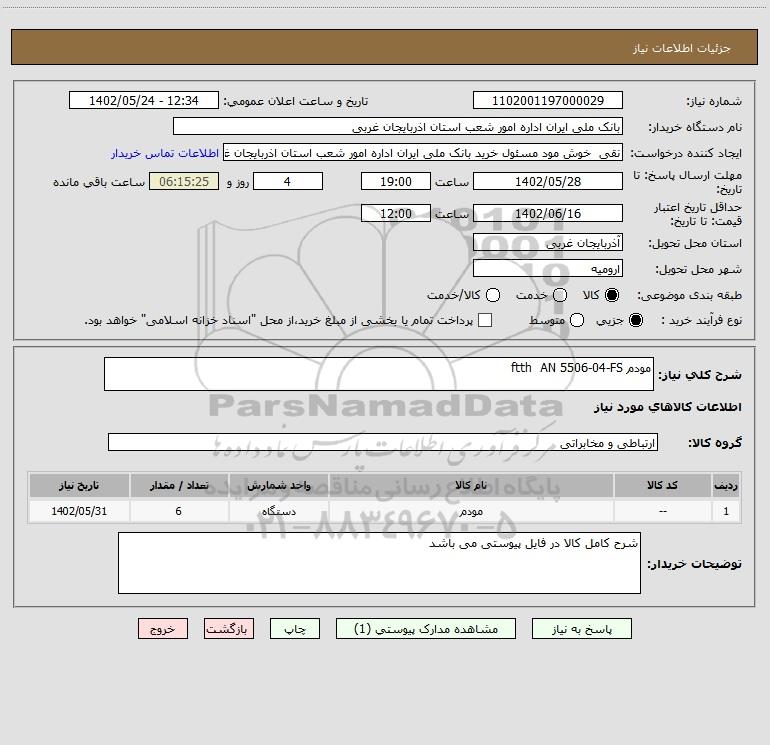Tick the اسناد خزانه اسلامی payment checkbox
The image size is (770, 745).
click(x=485, y=320)
